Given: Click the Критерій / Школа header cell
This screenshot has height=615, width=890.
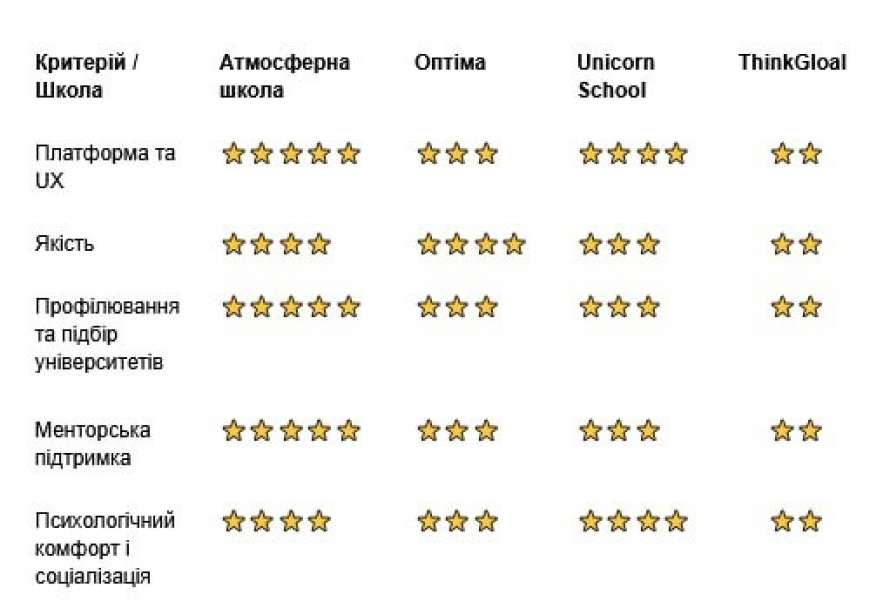Looking at the screenshot, I should 86,76.
